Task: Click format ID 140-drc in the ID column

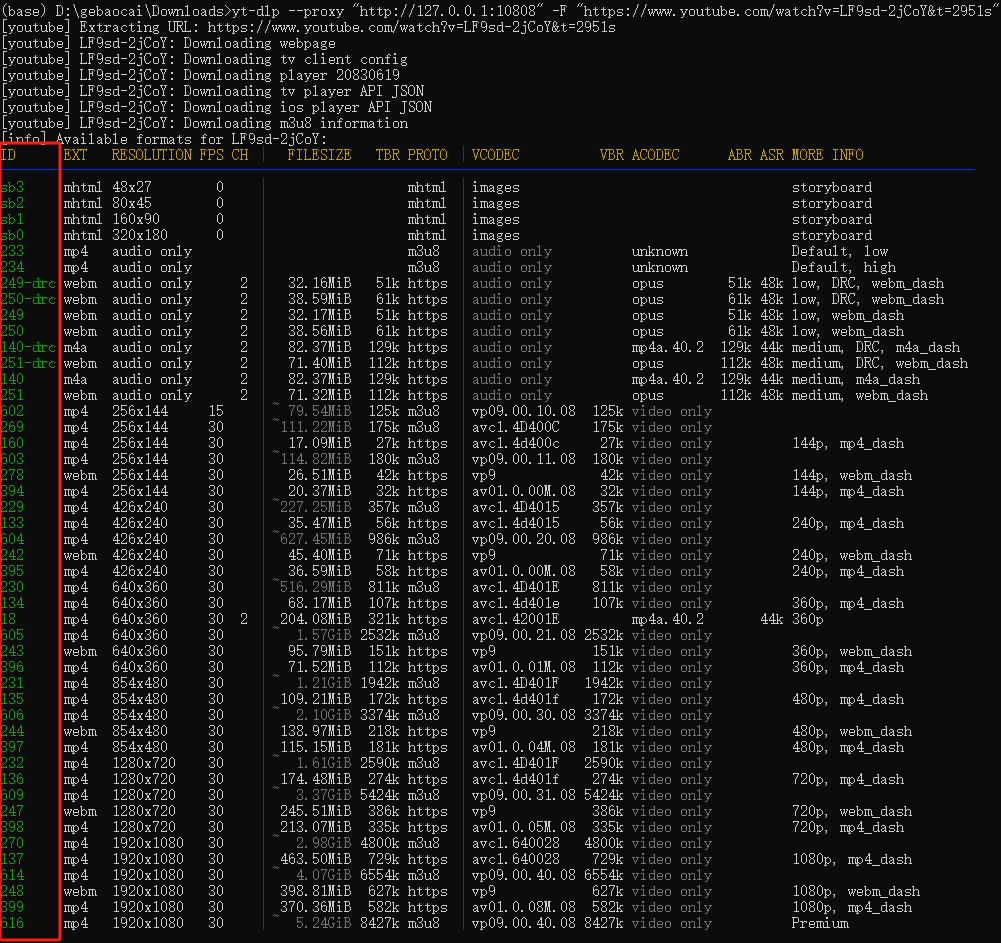Action: point(28,347)
